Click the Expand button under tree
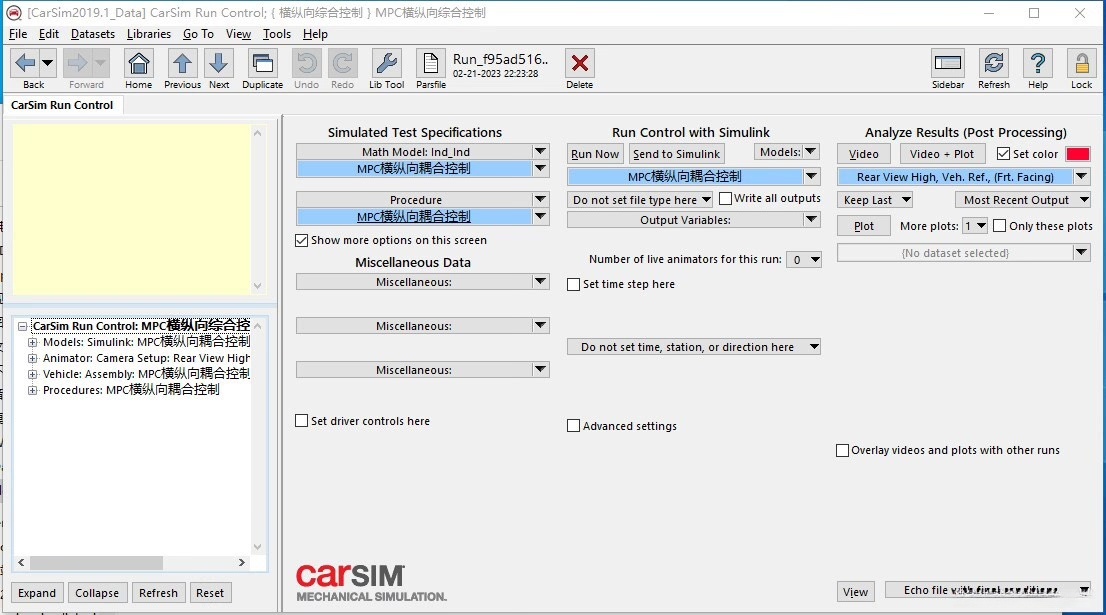 click(37, 593)
